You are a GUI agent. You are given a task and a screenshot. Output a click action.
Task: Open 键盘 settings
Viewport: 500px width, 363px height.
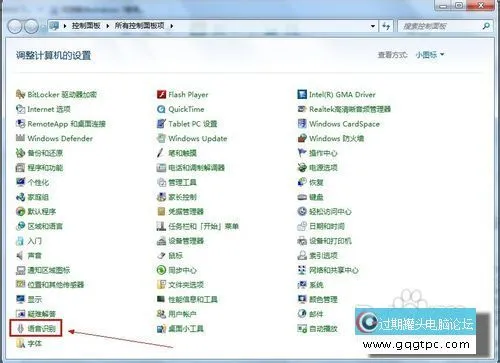click(x=310, y=197)
